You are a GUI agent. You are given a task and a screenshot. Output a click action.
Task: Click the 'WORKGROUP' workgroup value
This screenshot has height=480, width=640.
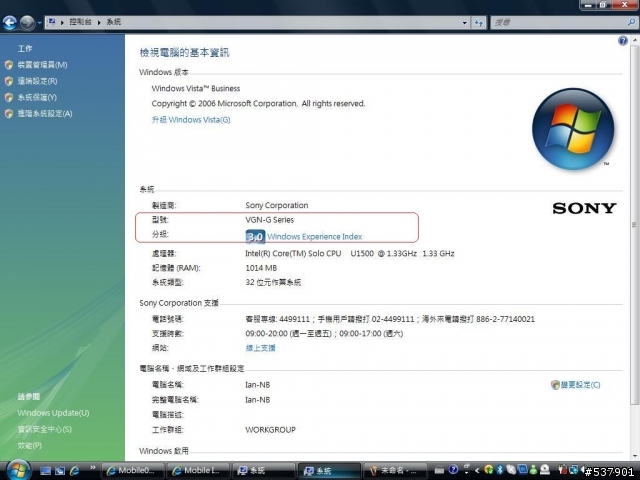pyautogui.click(x=270, y=430)
